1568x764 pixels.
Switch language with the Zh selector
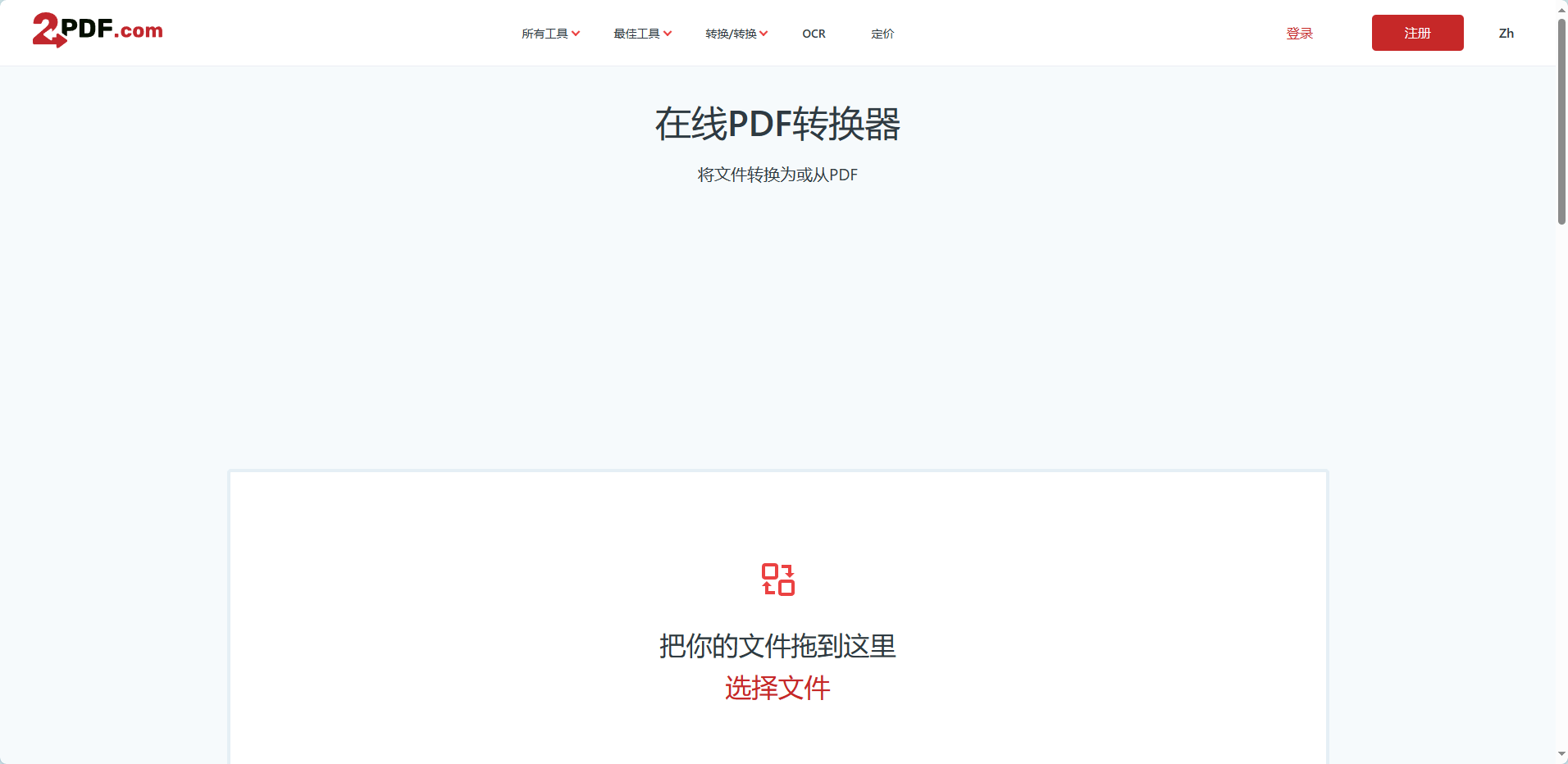click(x=1506, y=33)
